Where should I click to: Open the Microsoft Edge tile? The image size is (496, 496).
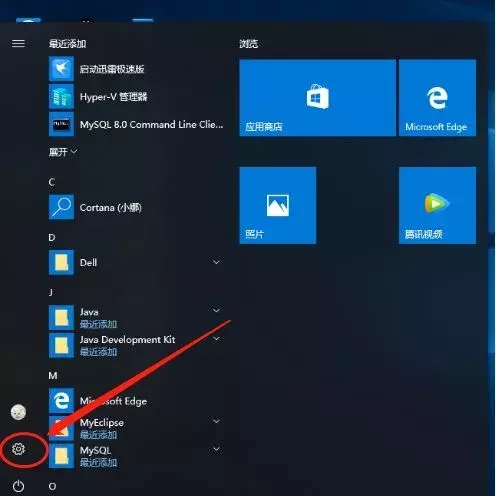click(x=437, y=98)
